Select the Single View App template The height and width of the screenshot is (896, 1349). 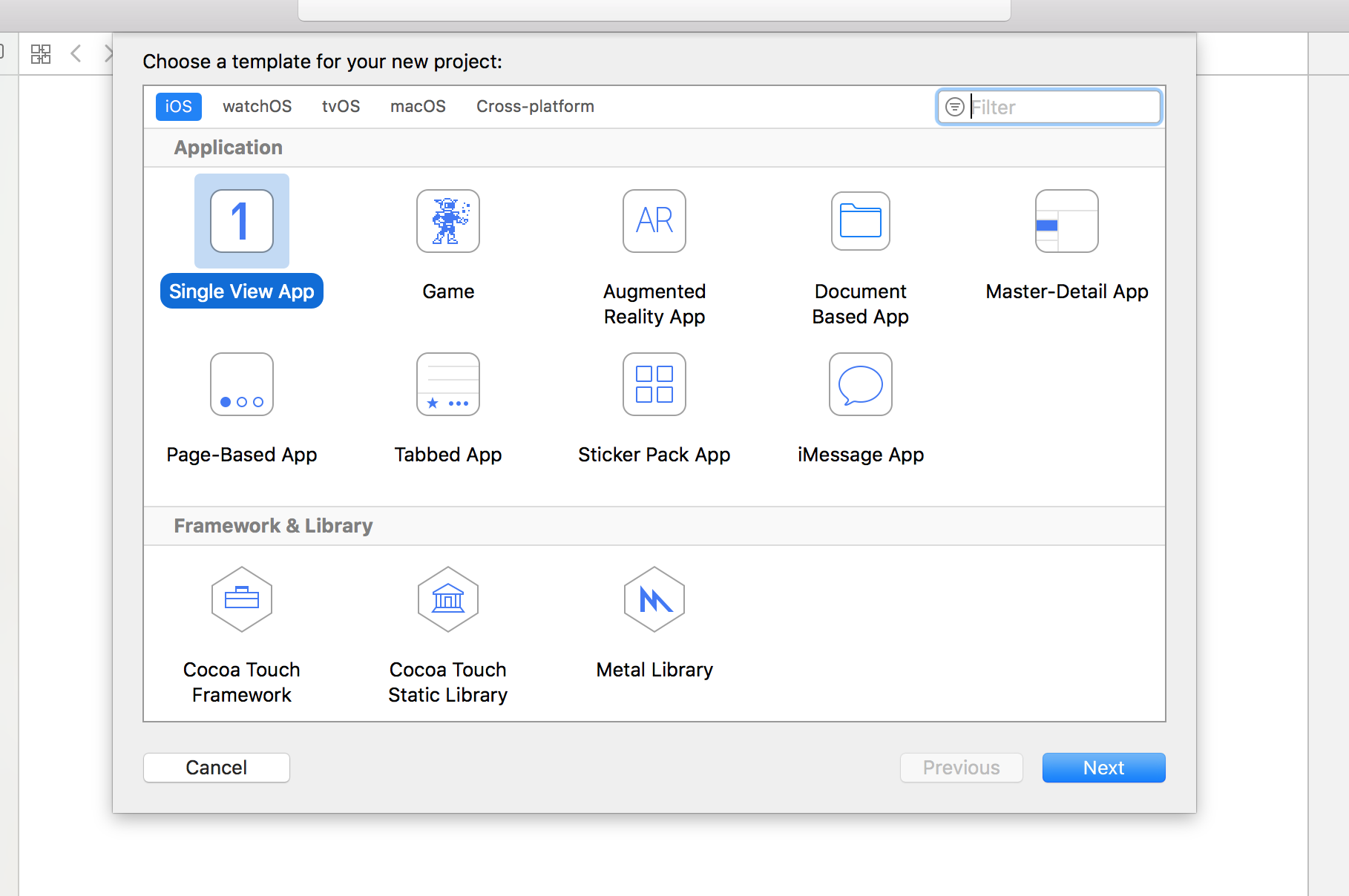tap(241, 221)
